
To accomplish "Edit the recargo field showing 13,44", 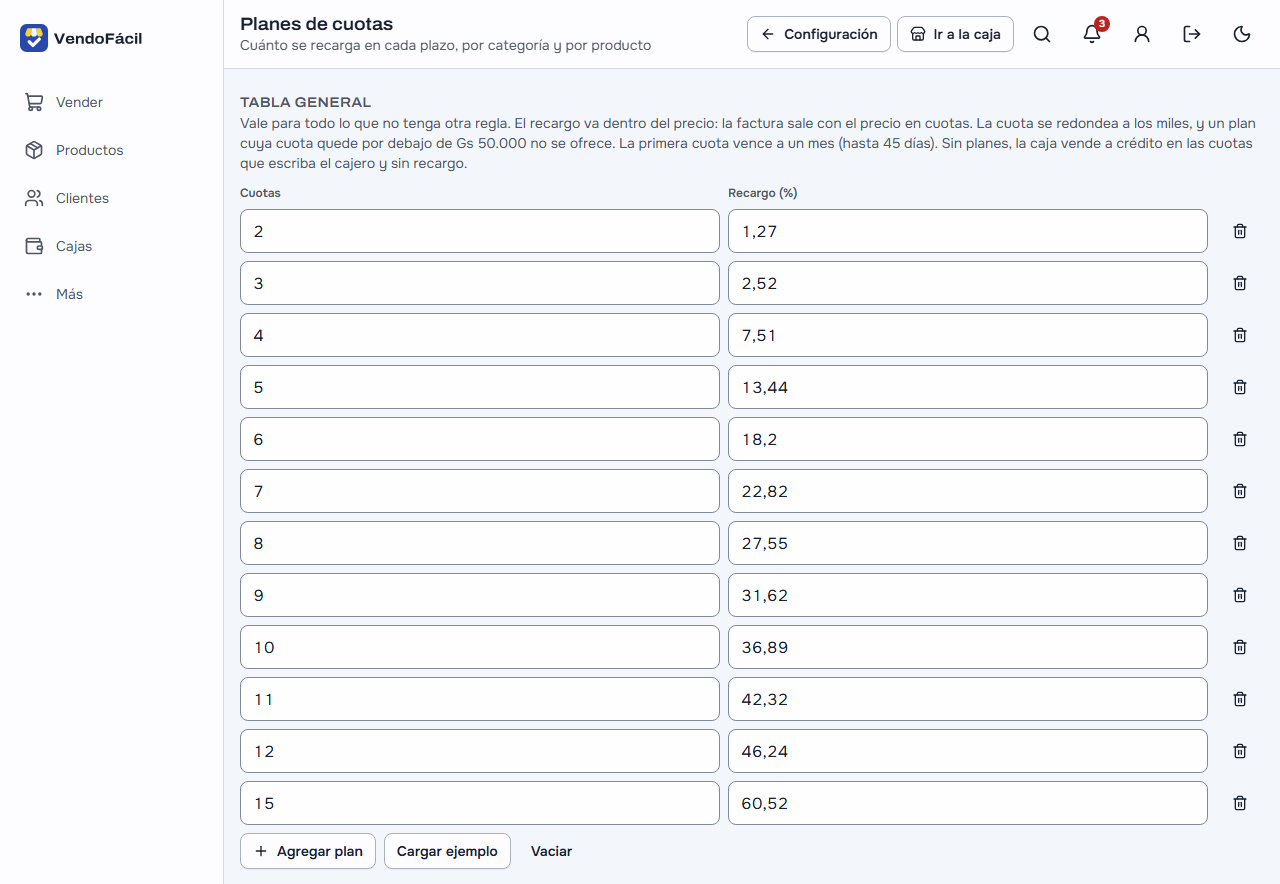I will [x=968, y=387].
